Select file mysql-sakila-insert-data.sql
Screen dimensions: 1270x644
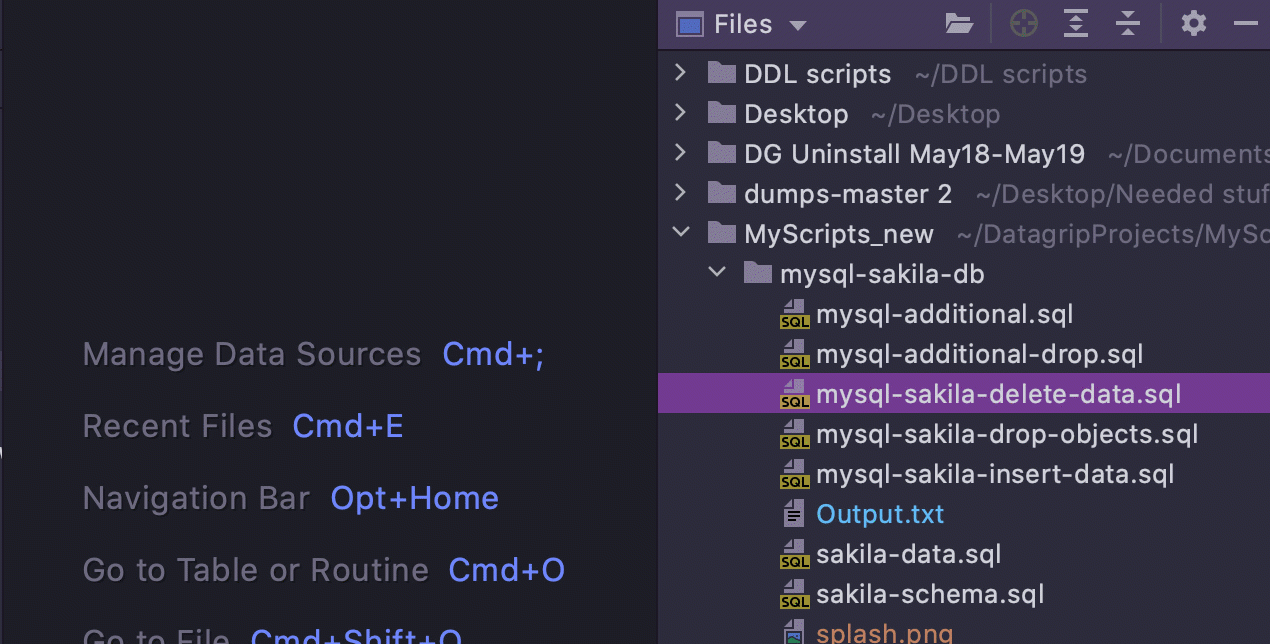964,473
